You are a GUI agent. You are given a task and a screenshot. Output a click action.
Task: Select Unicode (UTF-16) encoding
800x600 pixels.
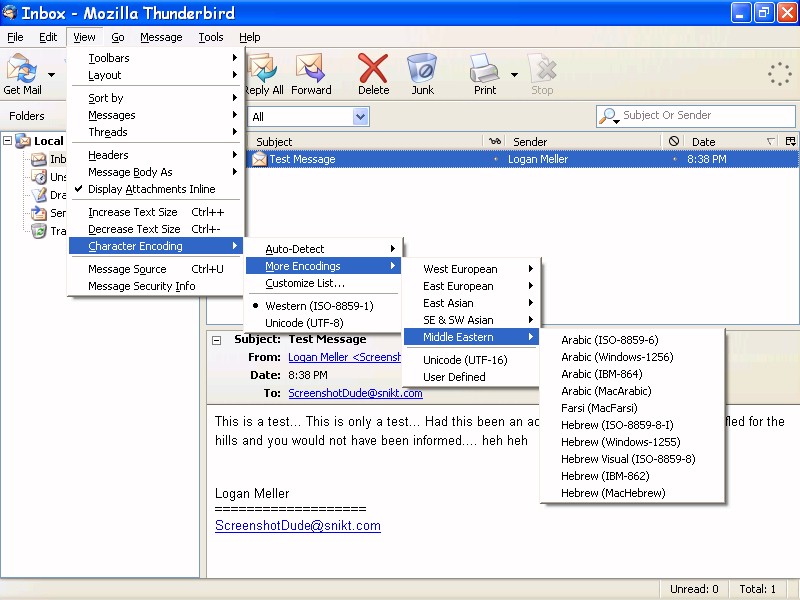tap(471, 360)
